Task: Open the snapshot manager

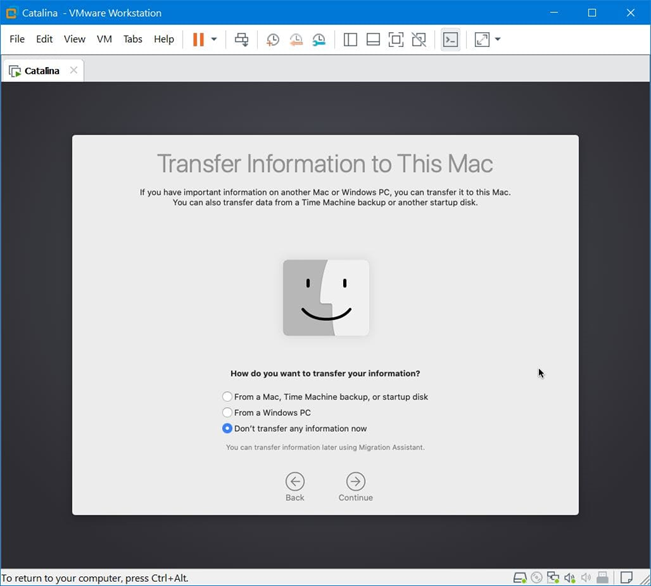Action: [319, 39]
